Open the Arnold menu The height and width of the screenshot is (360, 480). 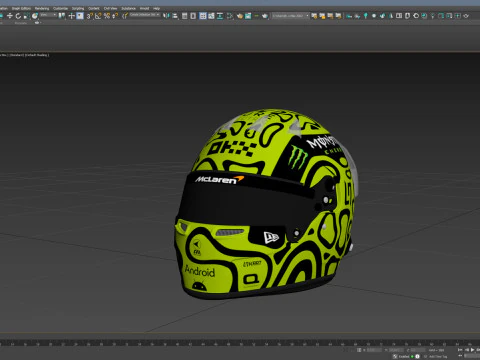point(144,8)
